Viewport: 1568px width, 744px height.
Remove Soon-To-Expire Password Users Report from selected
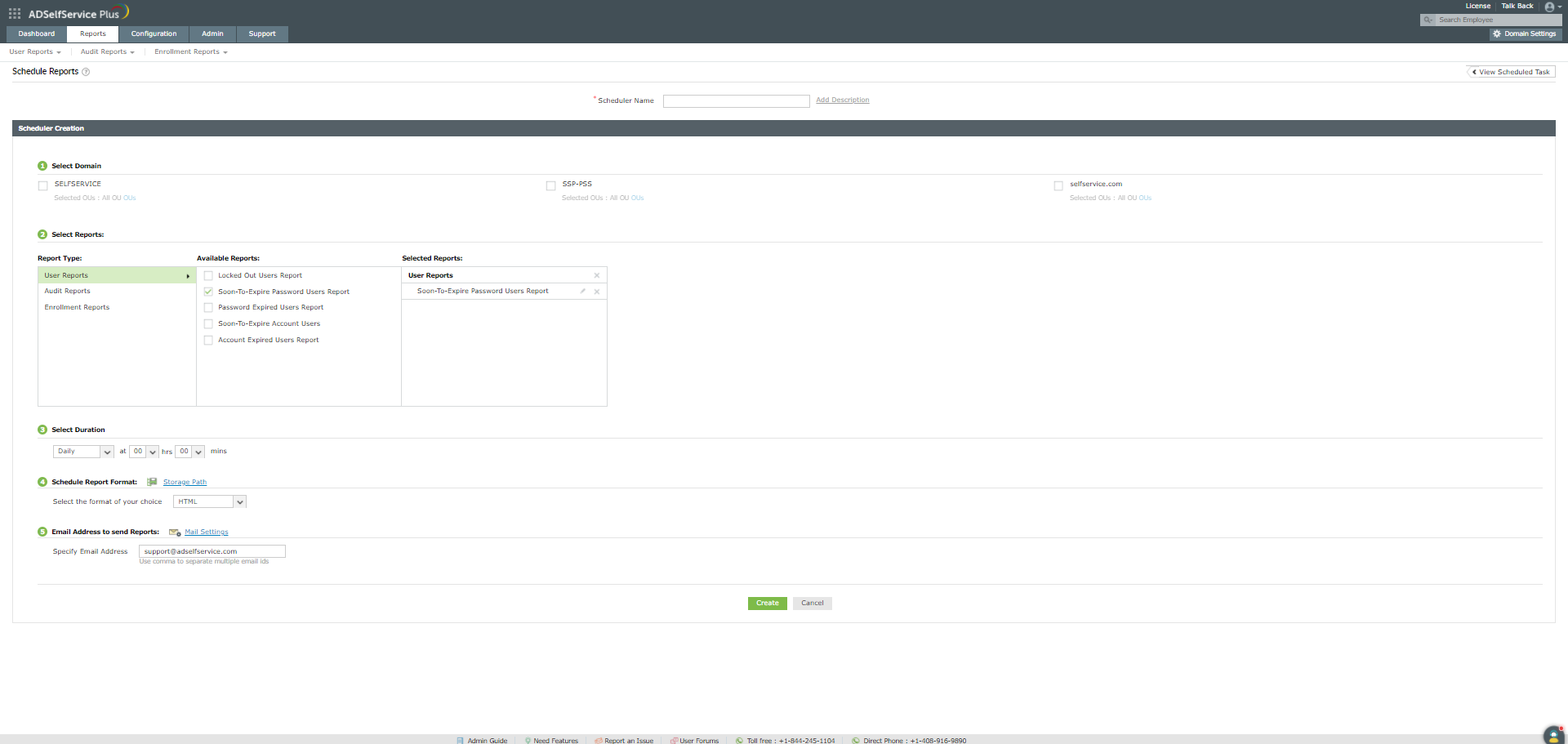coord(597,292)
